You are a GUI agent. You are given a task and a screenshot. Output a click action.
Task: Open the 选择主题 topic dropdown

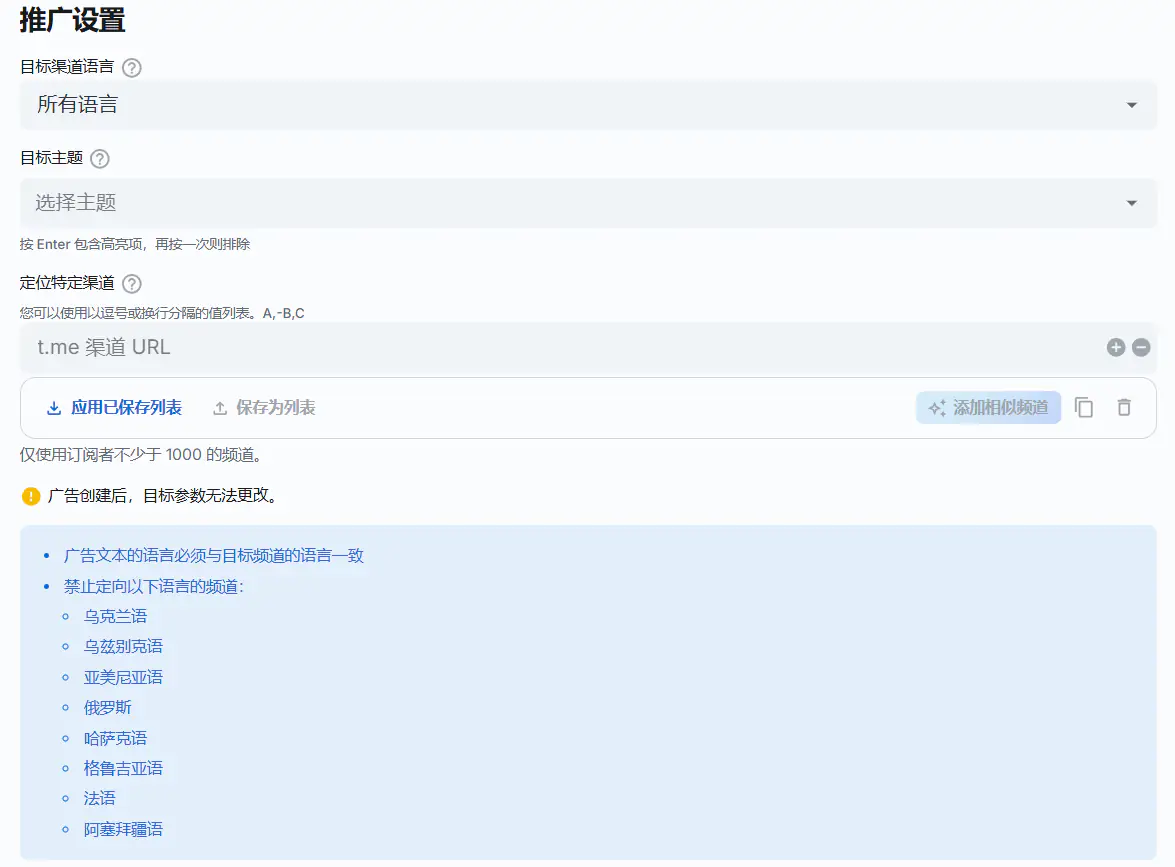(x=588, y=203)
